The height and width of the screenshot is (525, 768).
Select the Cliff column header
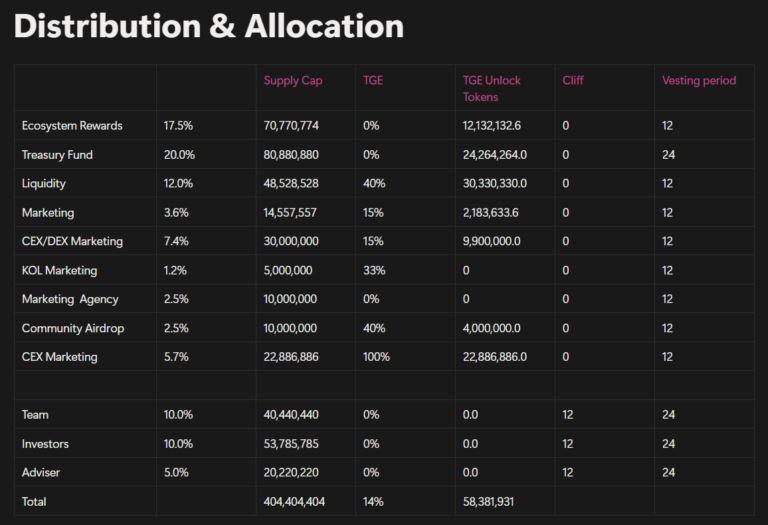[573, 81]
